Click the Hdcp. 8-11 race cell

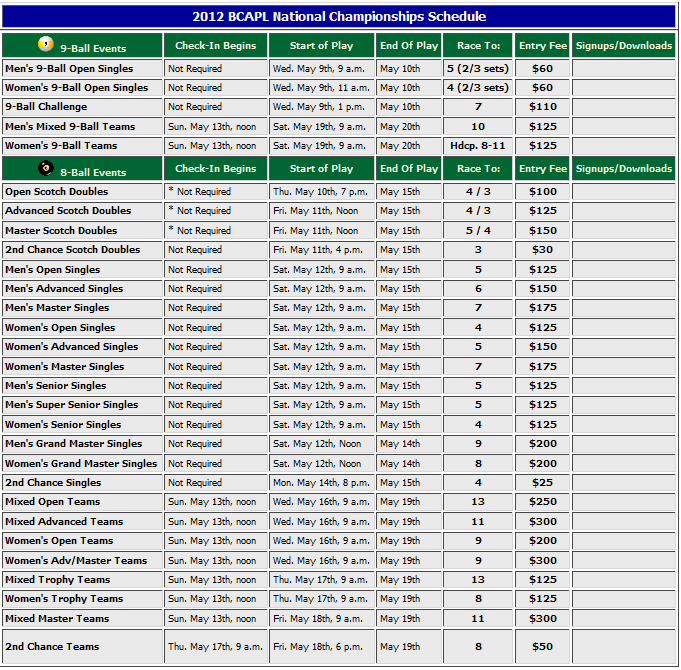tap(478, 146)
